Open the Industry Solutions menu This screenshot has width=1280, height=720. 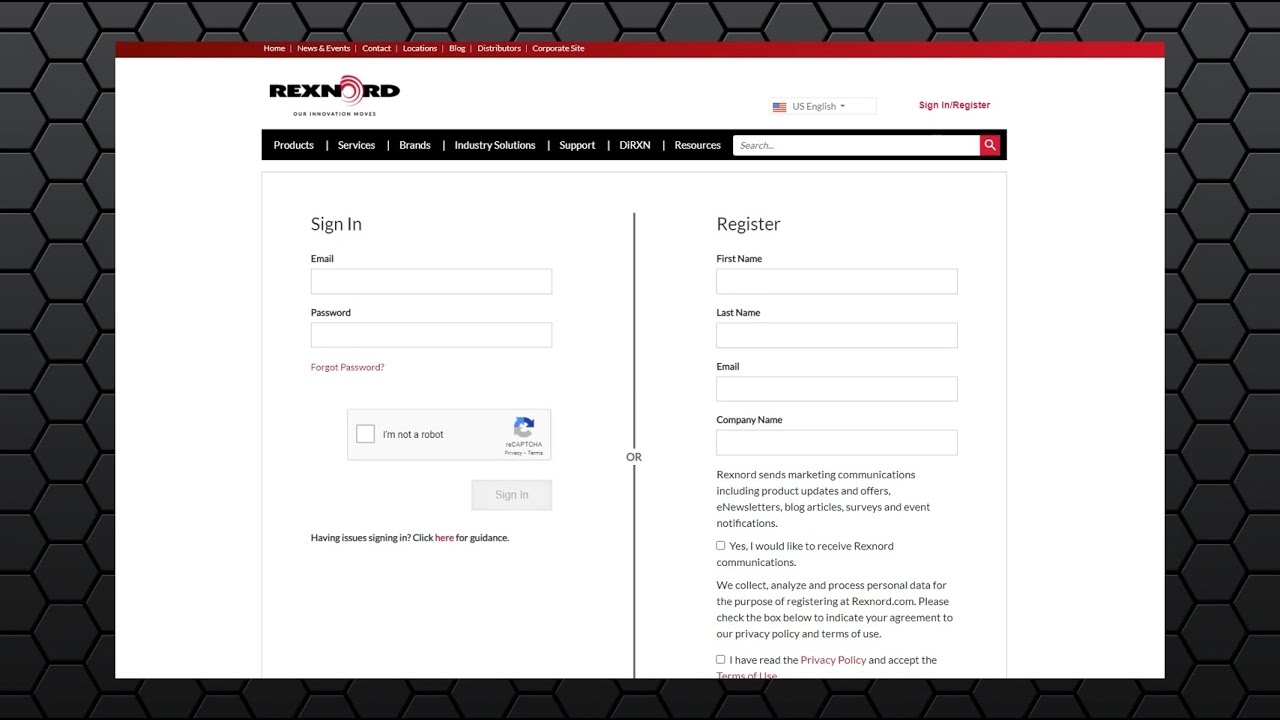[495, 145]
